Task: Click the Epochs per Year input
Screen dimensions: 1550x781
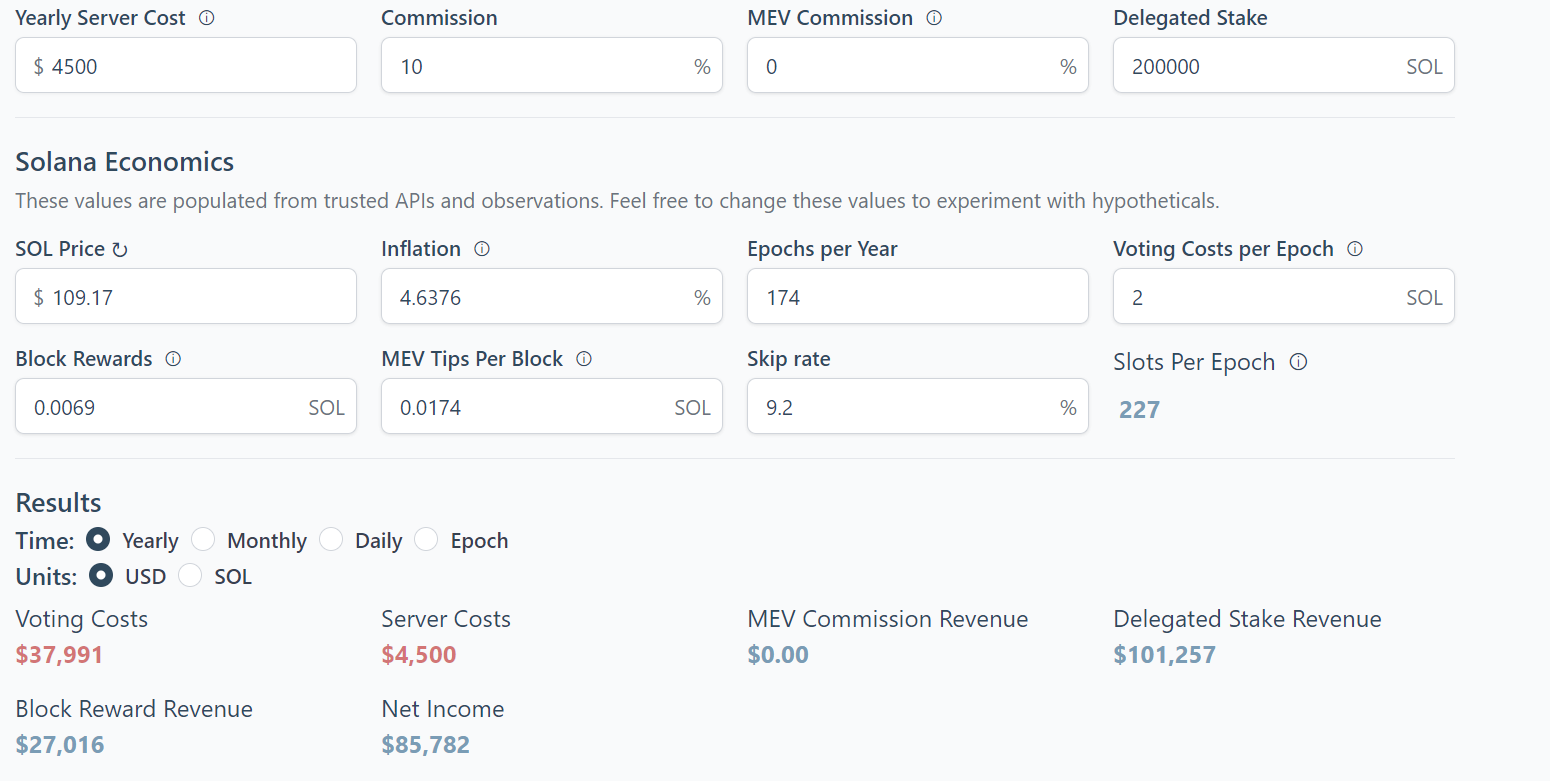Action: click(918, 296)
